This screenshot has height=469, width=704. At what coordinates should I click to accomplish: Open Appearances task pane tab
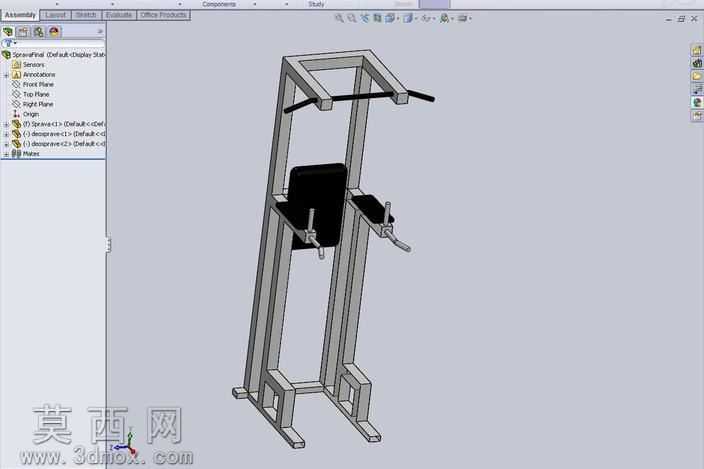697,102
